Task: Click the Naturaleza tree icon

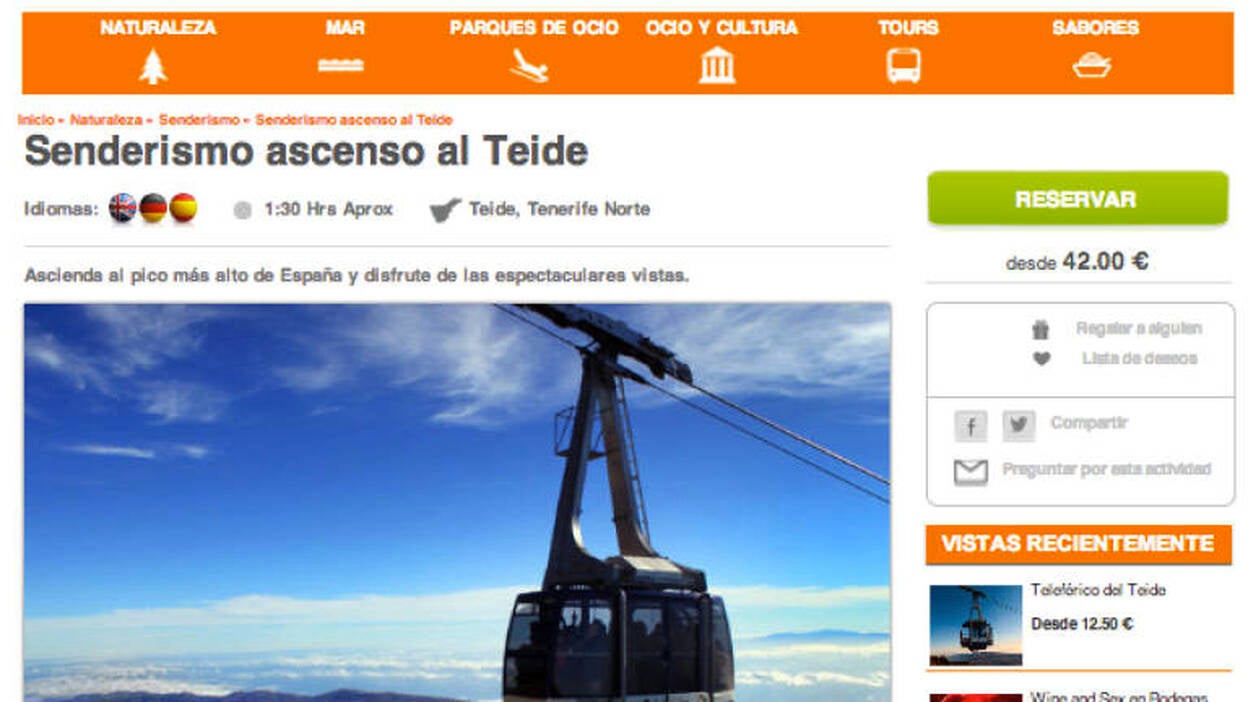Action: point(153,66)
